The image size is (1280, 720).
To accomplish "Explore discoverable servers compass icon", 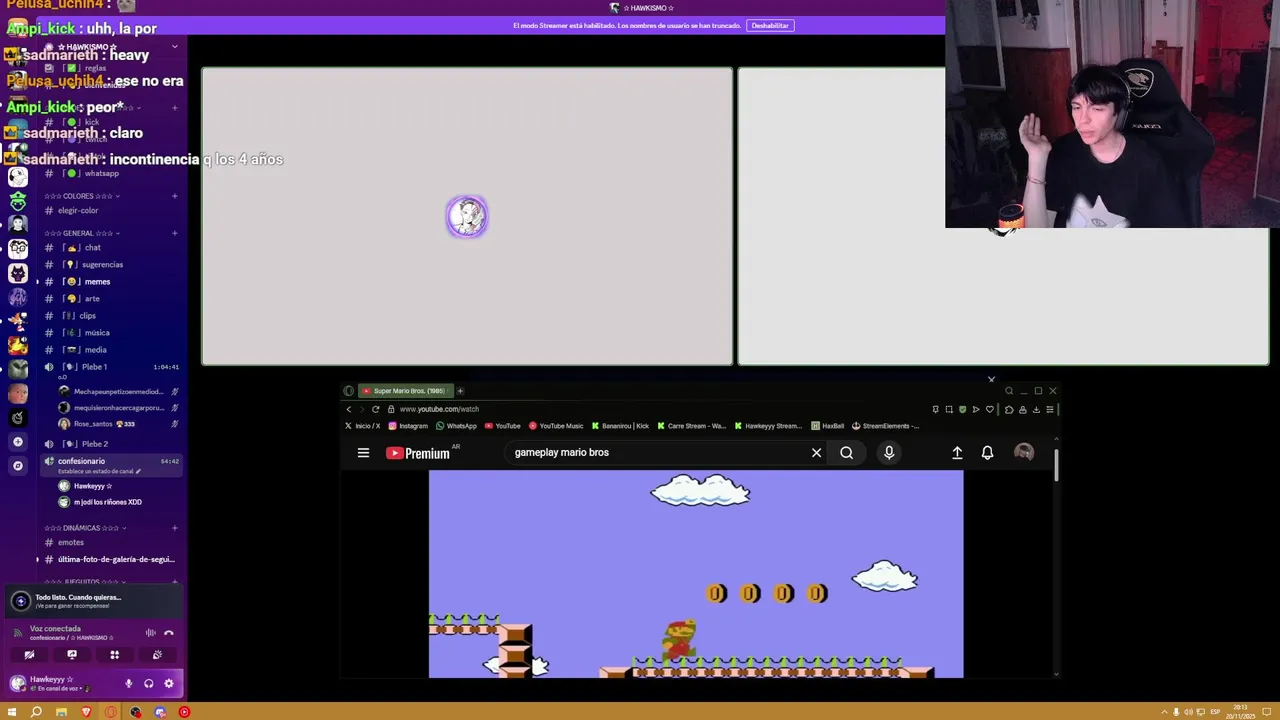I will [18, 466].
